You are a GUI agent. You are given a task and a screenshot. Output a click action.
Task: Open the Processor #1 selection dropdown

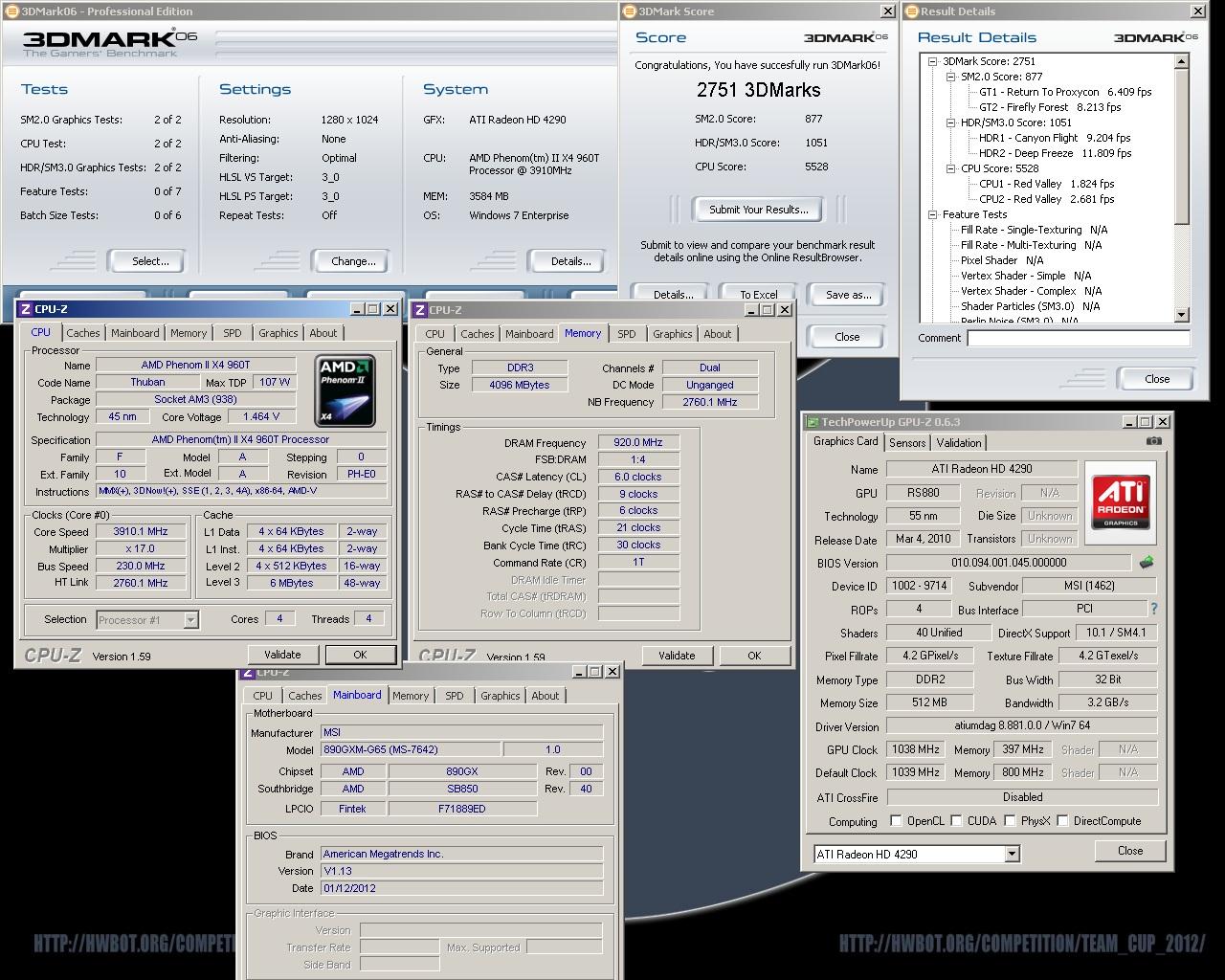pyautogui.click(x=190, y=620)
